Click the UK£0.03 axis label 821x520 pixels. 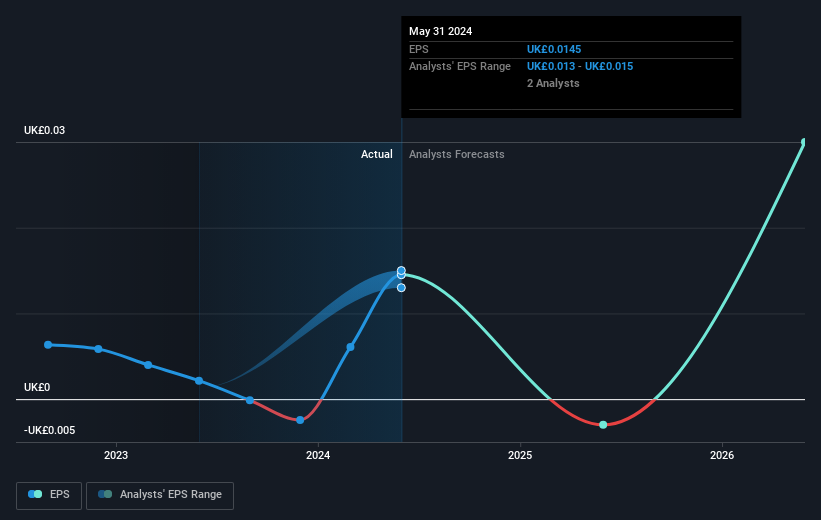(45, 130)
